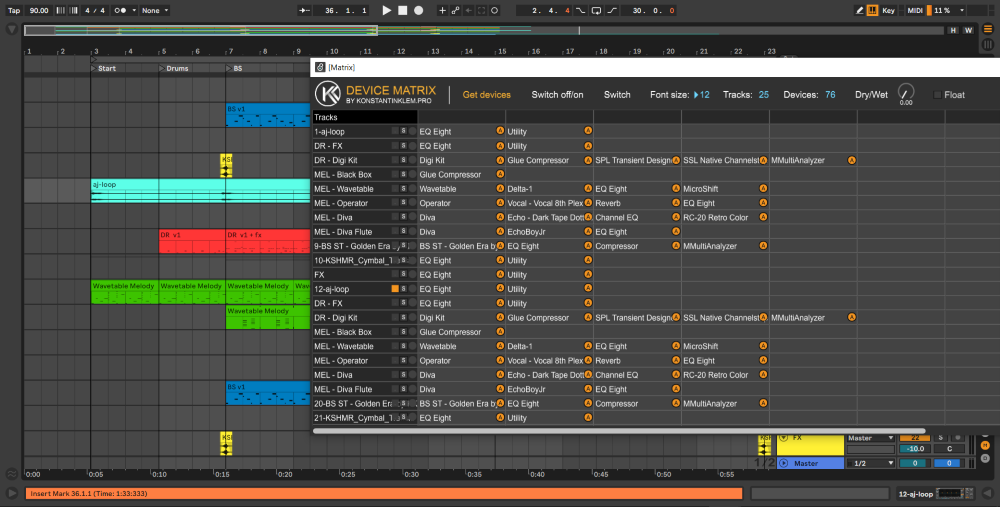Image resolution: width=1000 pixels, height=507 pixels.
Task: Click orange power icon next to Glue Compressor in Black Box row
Action: pos(500,175)
